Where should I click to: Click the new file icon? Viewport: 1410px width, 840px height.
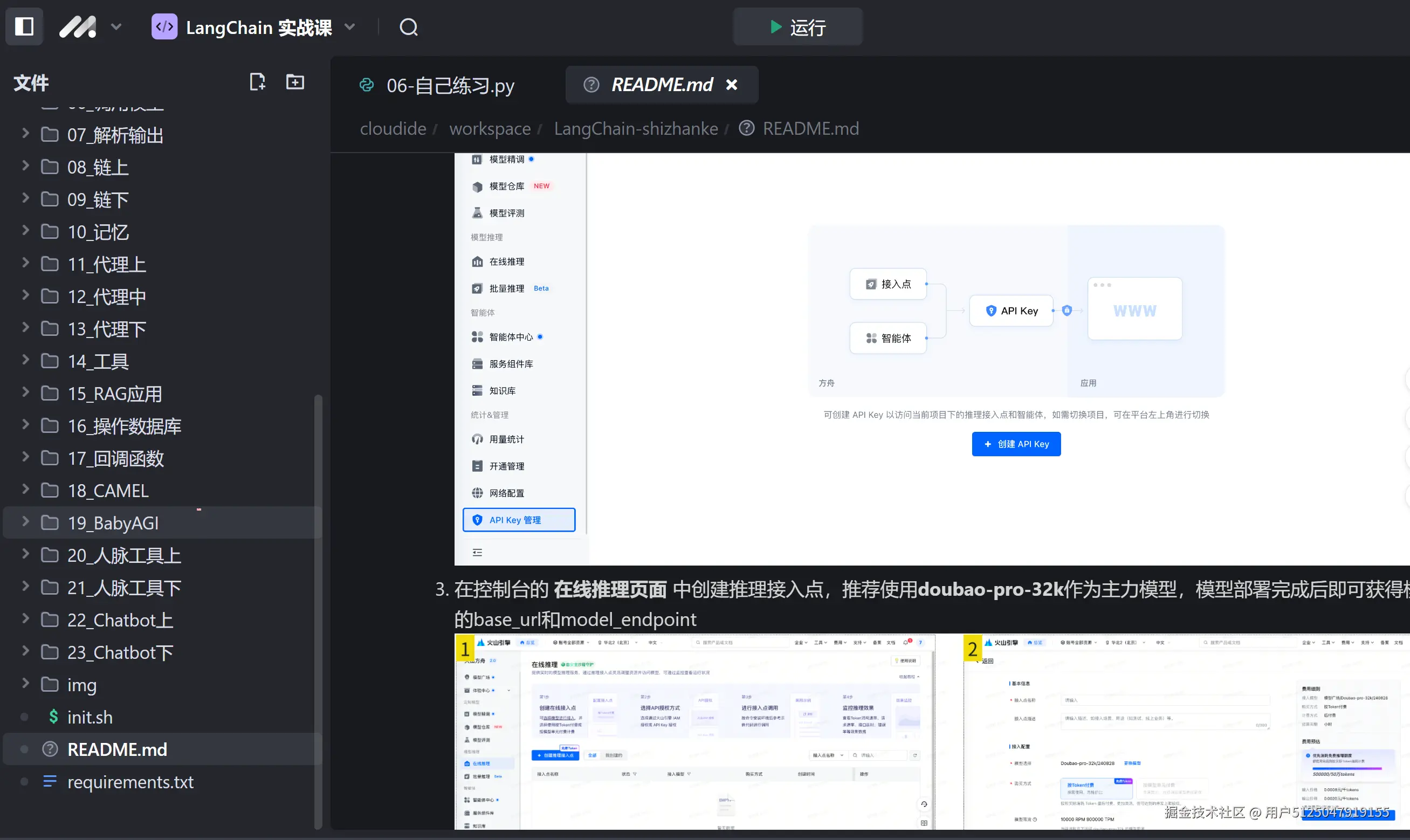(257, 82)
